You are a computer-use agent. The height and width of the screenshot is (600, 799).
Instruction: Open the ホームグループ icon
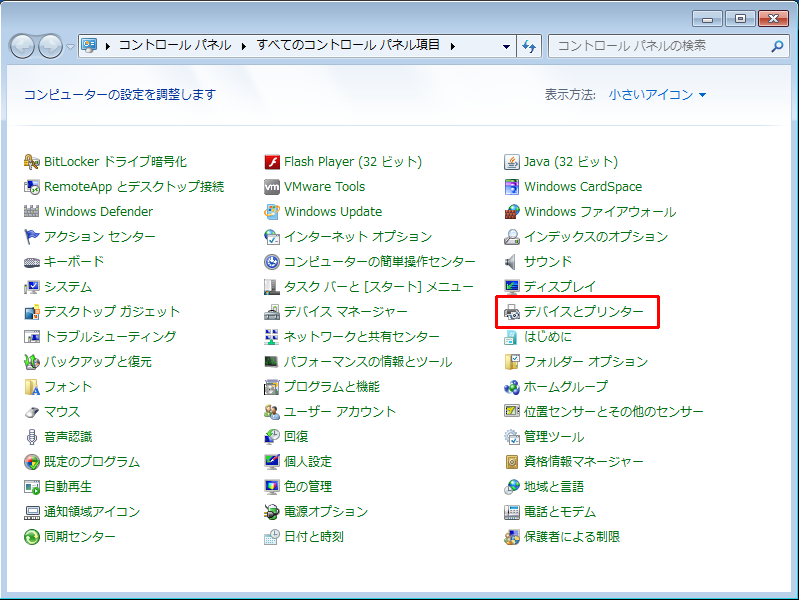[x=512, y=387]
